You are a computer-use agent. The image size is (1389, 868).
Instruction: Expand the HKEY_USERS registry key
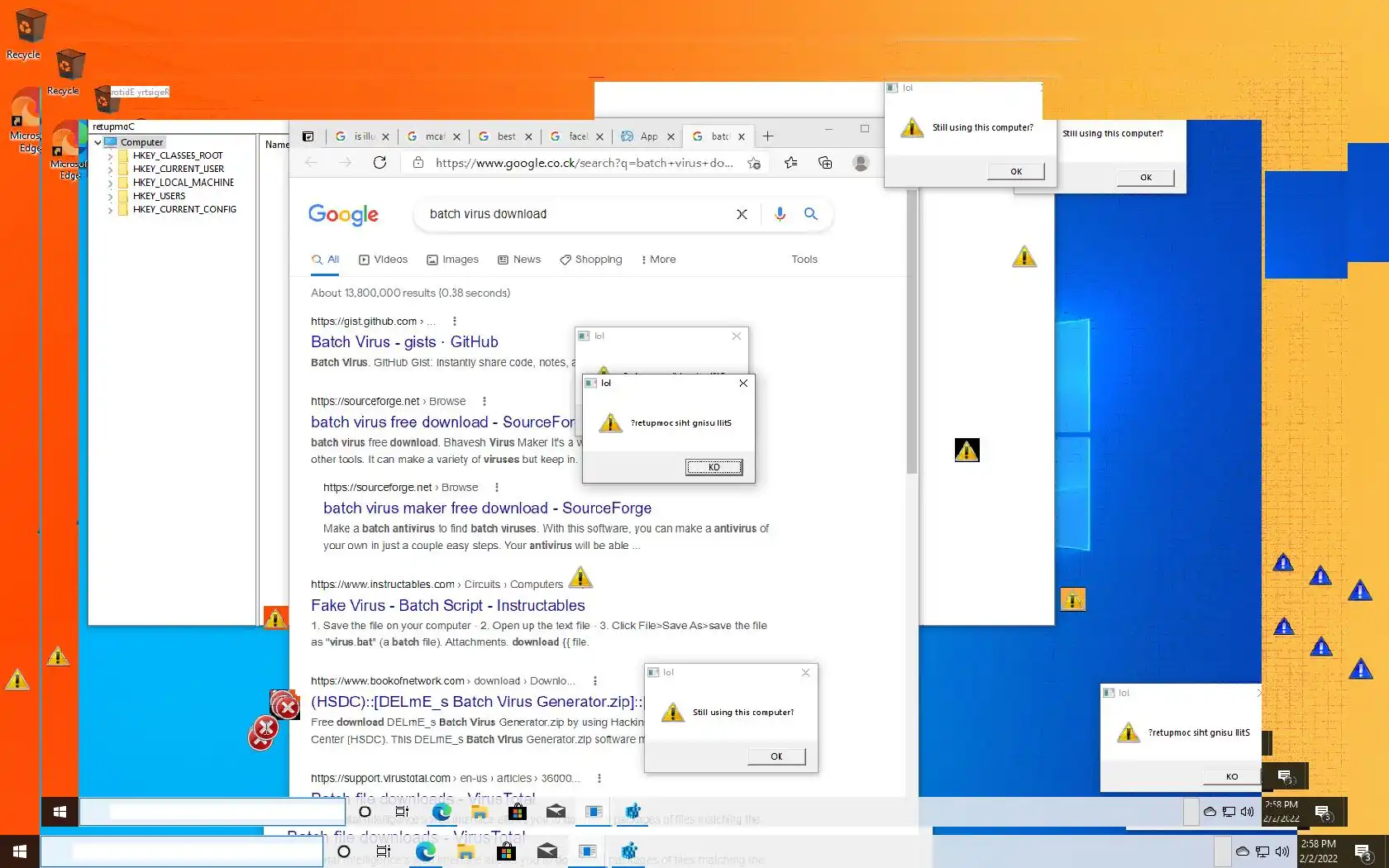[x=110, y=196]
